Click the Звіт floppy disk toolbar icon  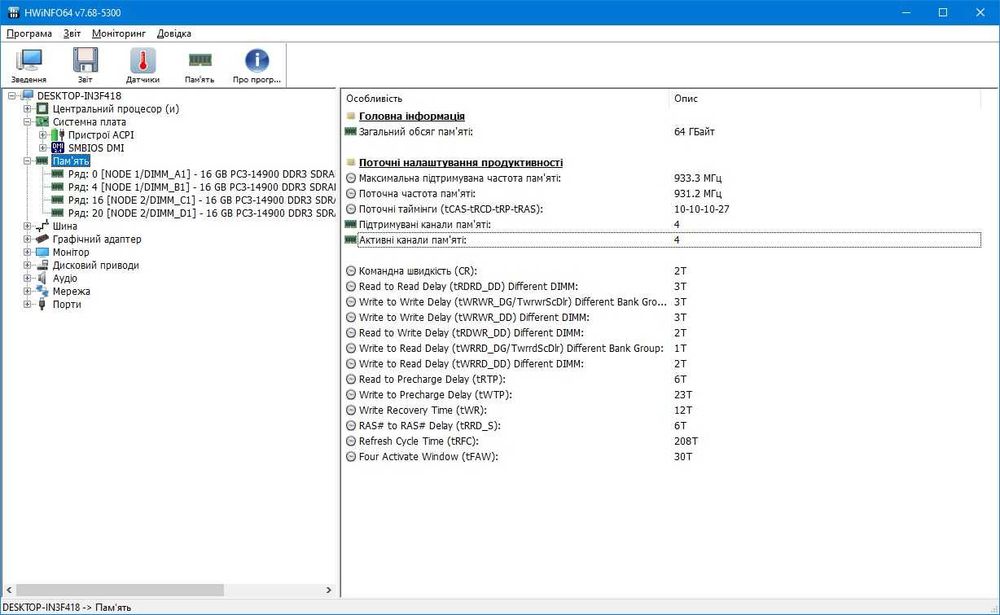[x=85, y=61]
